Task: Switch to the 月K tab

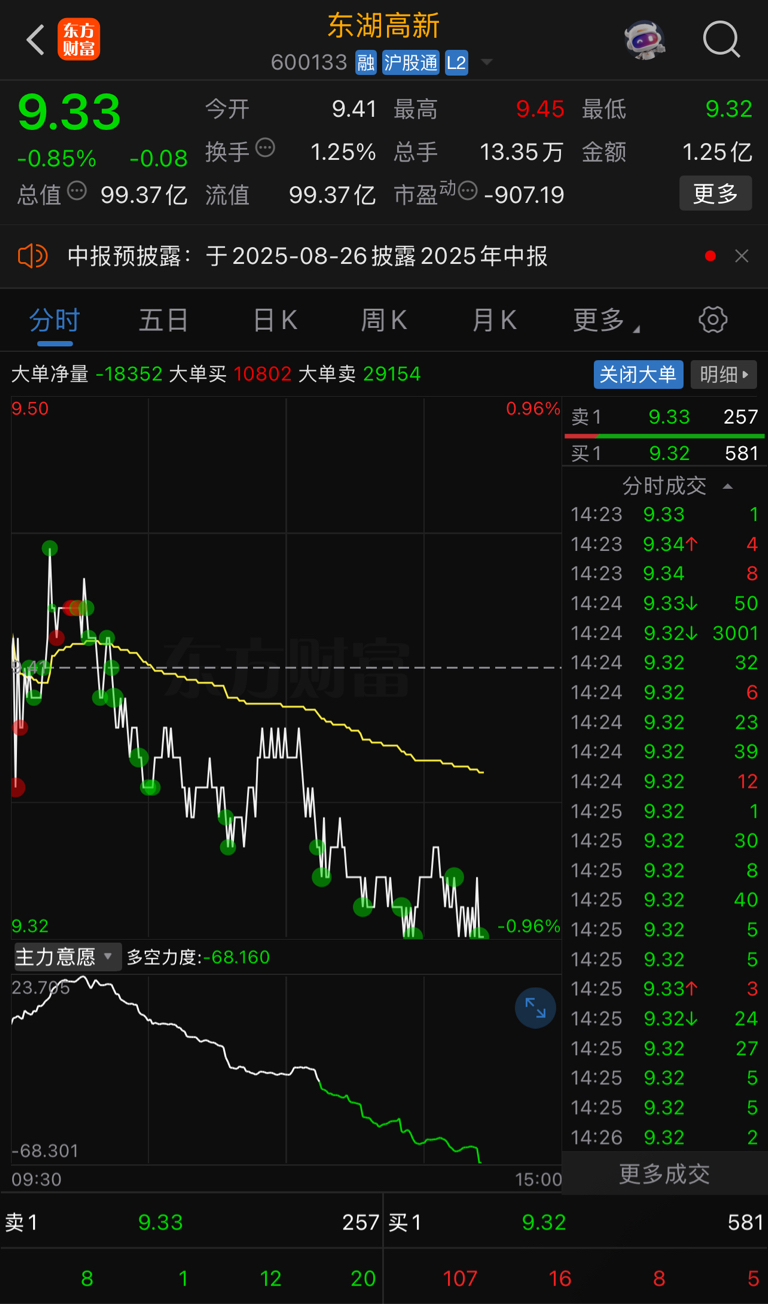Action: point(494,320)
